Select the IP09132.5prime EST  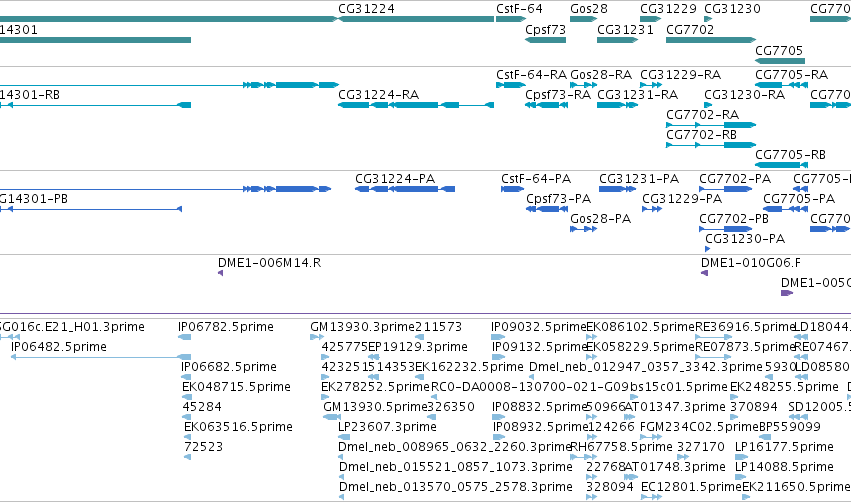point(498,357)
